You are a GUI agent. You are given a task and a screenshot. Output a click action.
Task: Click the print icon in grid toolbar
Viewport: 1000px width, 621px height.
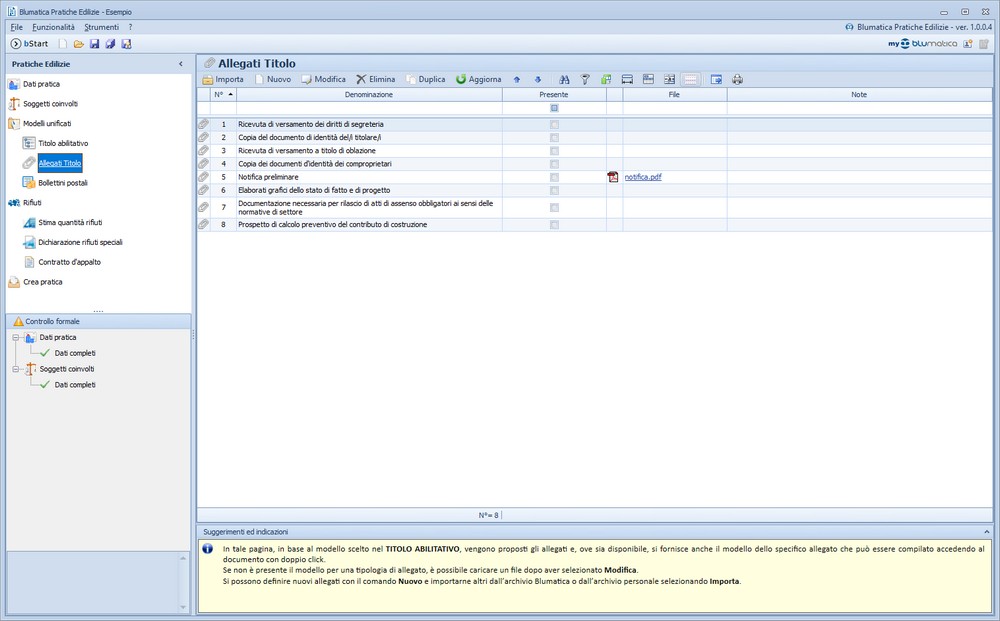tap(737, 80)
